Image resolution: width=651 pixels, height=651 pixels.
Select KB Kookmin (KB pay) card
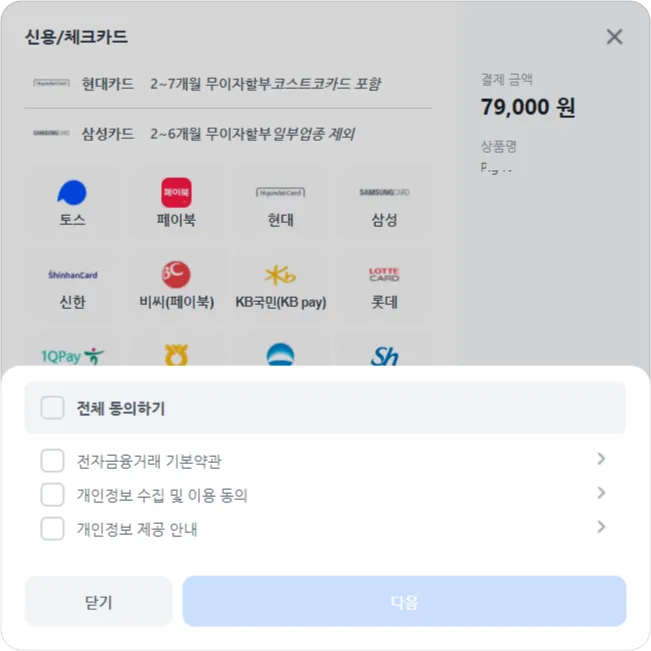pos(280,286)
